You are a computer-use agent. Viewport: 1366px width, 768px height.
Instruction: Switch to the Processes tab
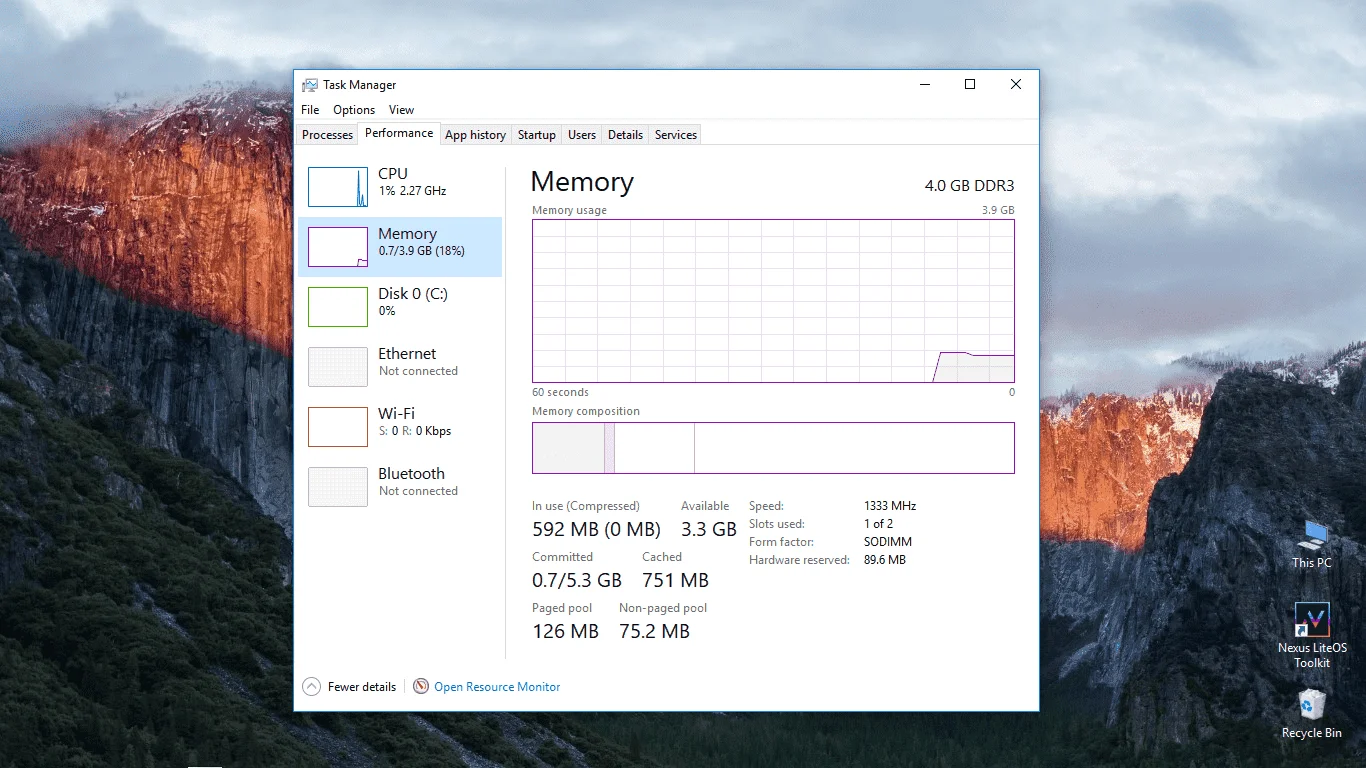tap(328, 135)
